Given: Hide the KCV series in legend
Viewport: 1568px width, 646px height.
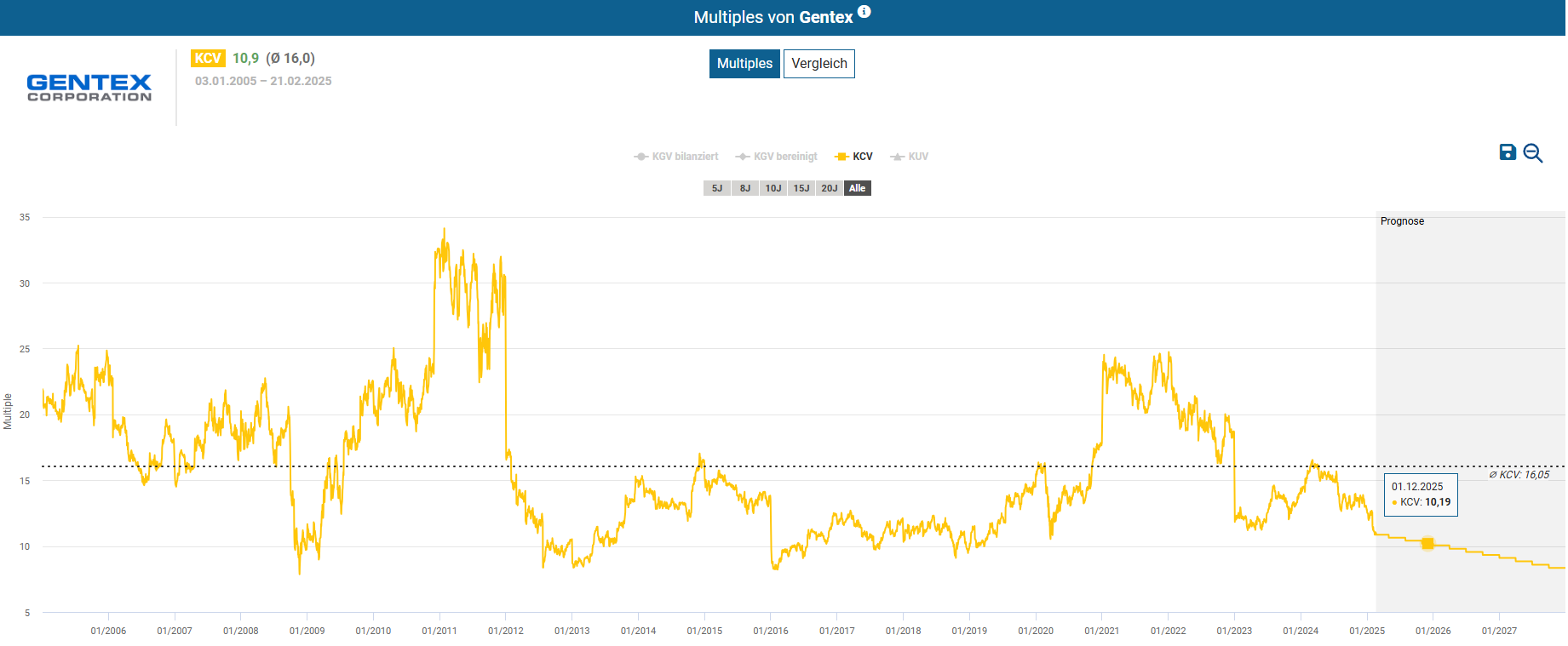Looking at the screenshot, I should (854, 157).
